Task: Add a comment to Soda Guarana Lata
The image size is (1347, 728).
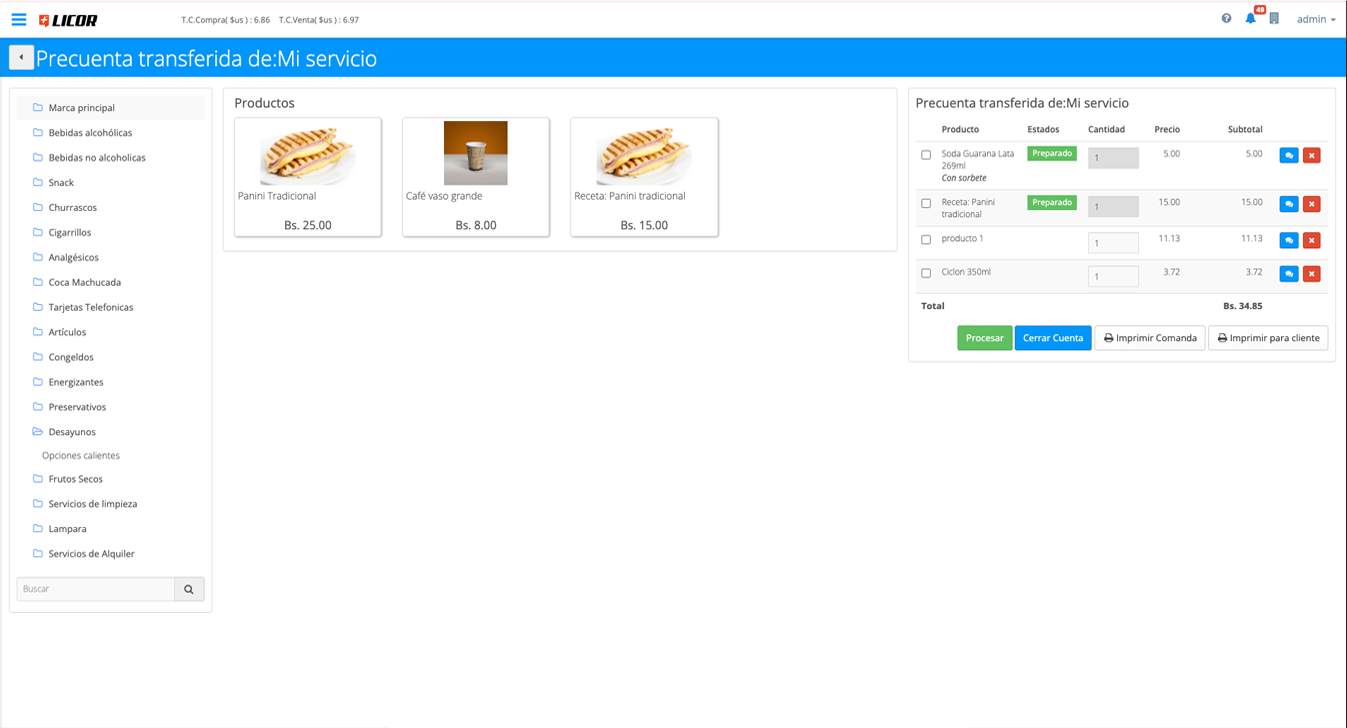Action: [x=1289, y=156]
